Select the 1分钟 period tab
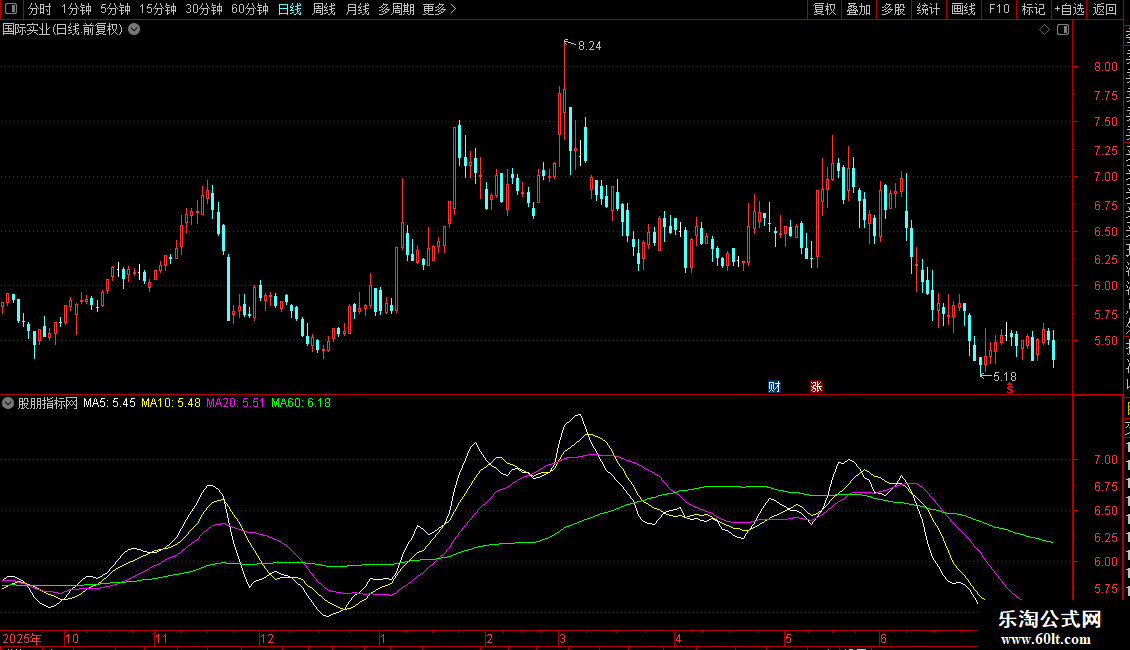 (x=76, y=9)
